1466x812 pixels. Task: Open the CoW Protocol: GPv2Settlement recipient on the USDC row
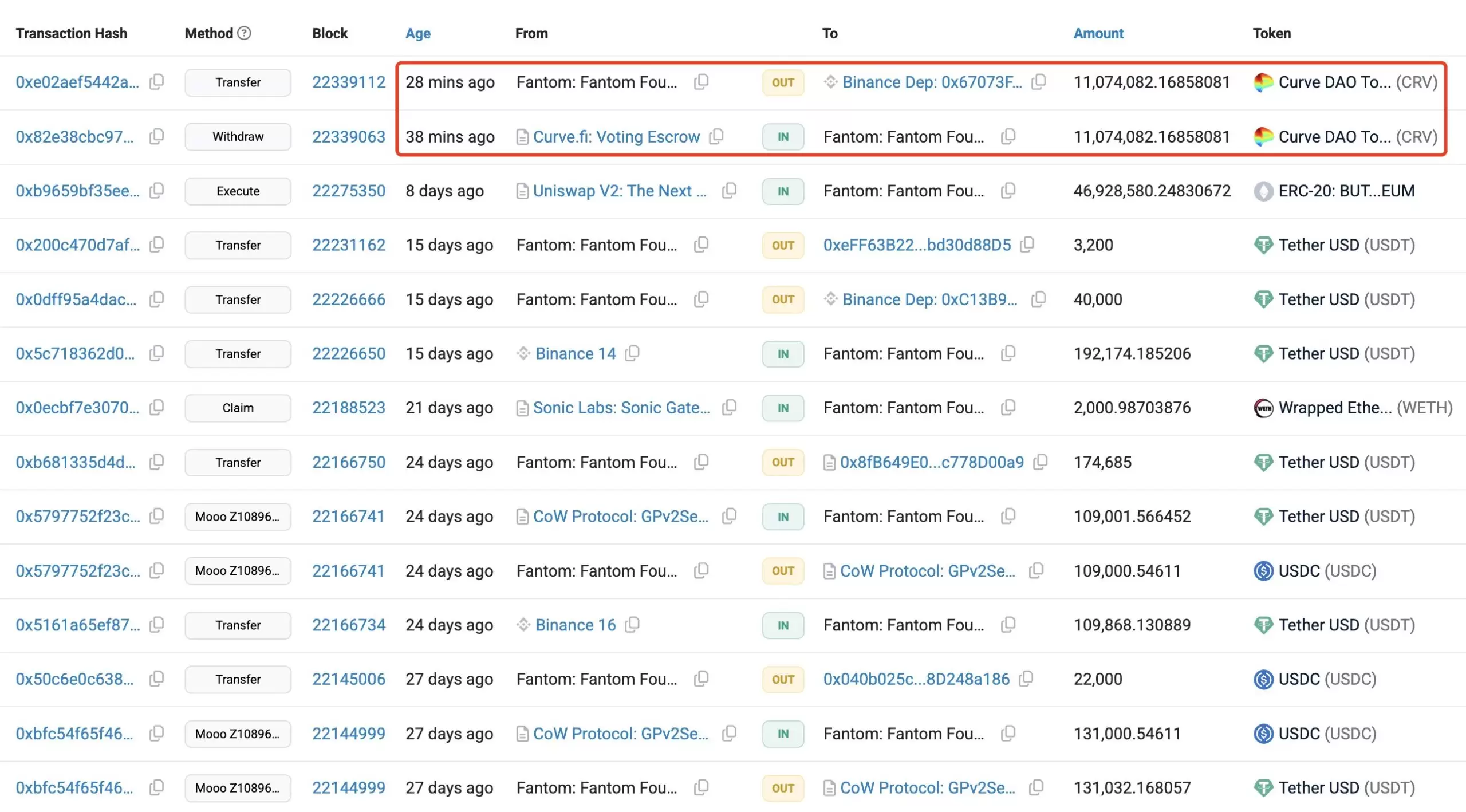pos(927,571)
